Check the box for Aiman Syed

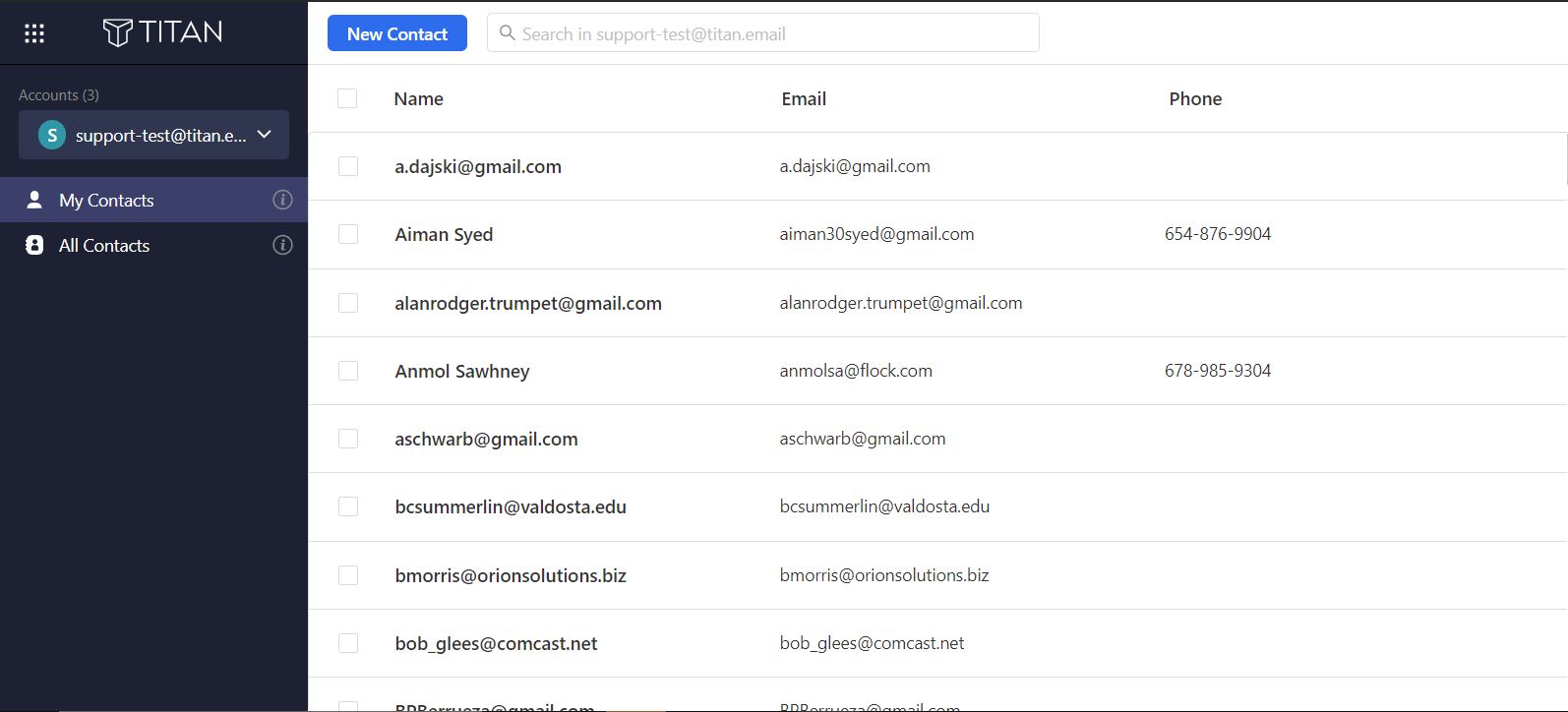point(348,234)
